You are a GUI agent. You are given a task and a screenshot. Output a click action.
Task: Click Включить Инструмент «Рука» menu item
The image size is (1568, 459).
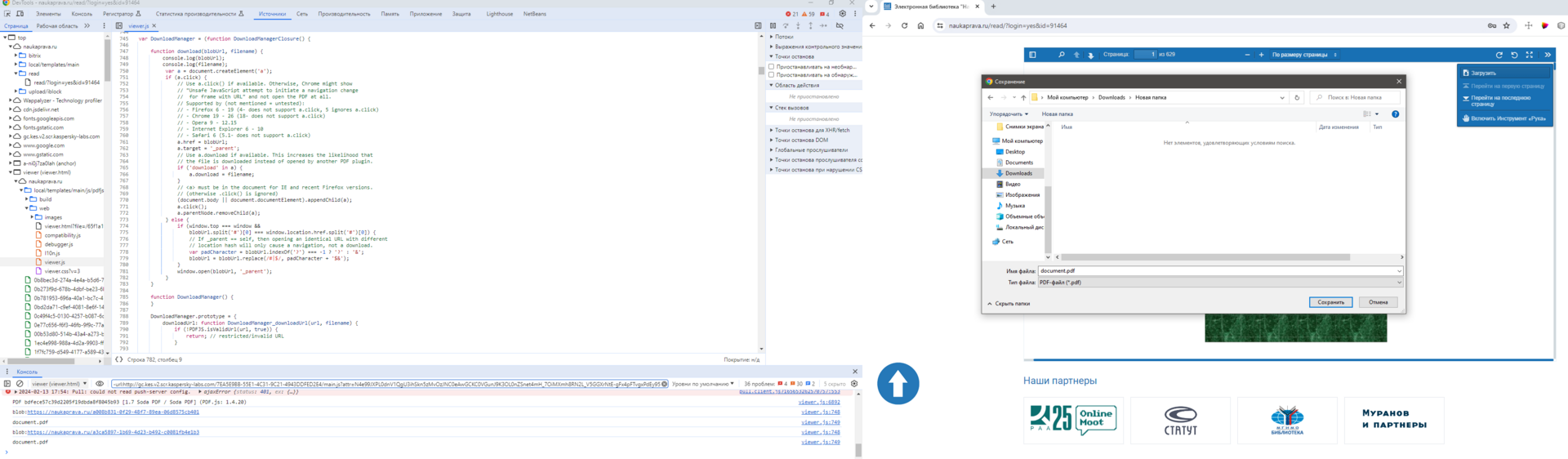point(1505,118)
